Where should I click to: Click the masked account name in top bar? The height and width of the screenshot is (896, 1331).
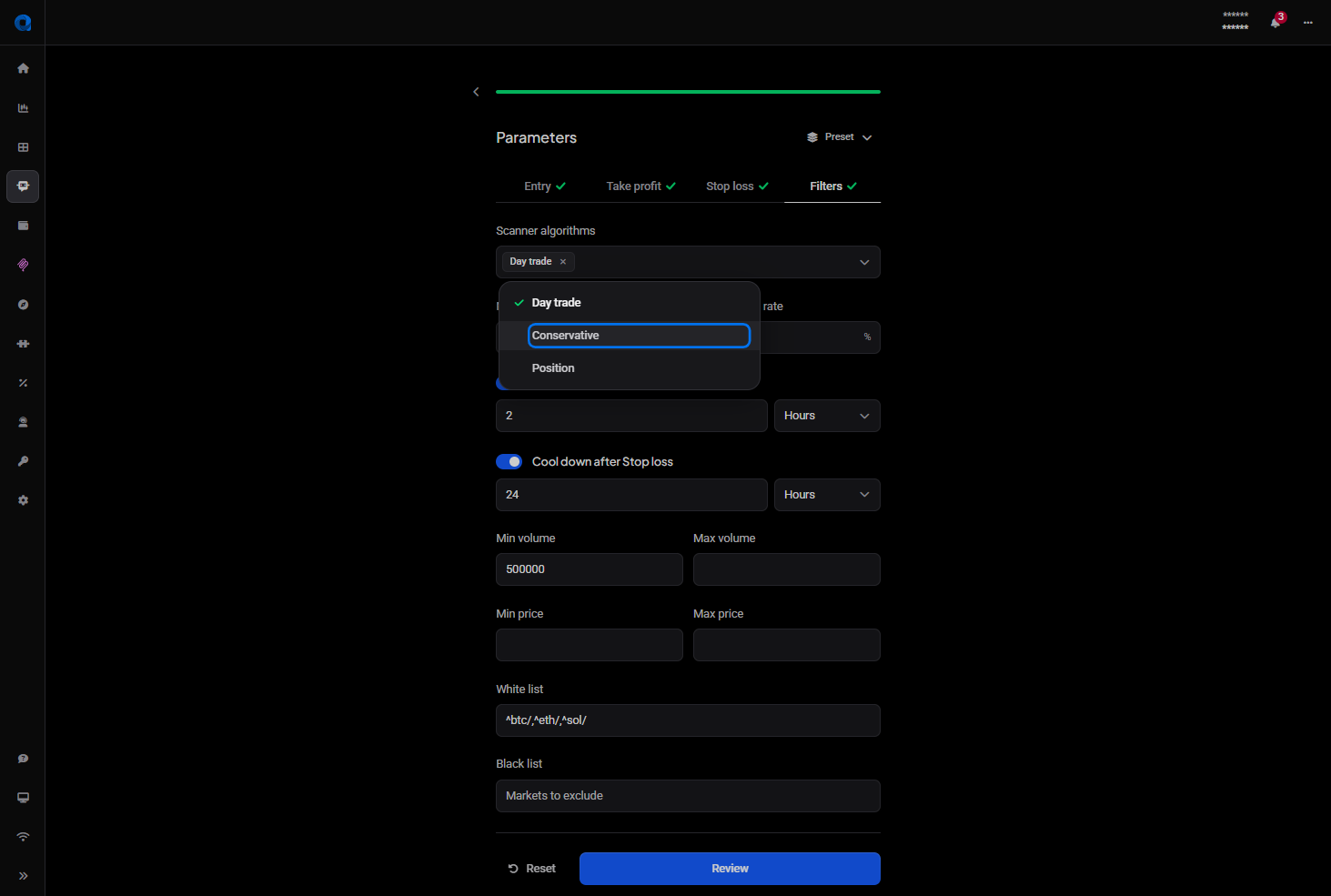(1235, 22)
